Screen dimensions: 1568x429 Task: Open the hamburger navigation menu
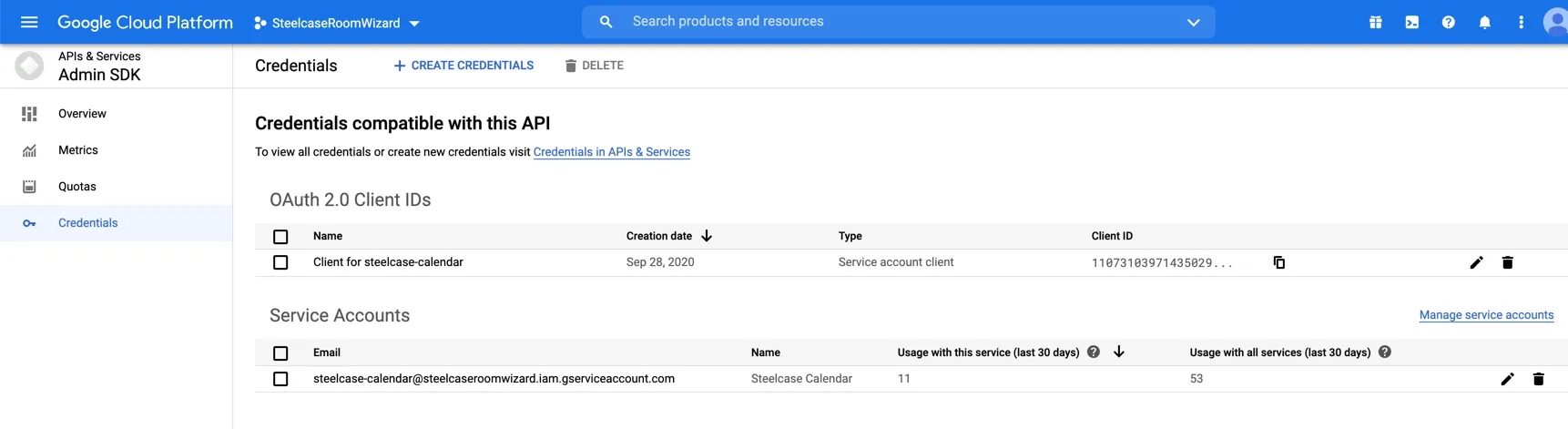click(x=29, y=22)
